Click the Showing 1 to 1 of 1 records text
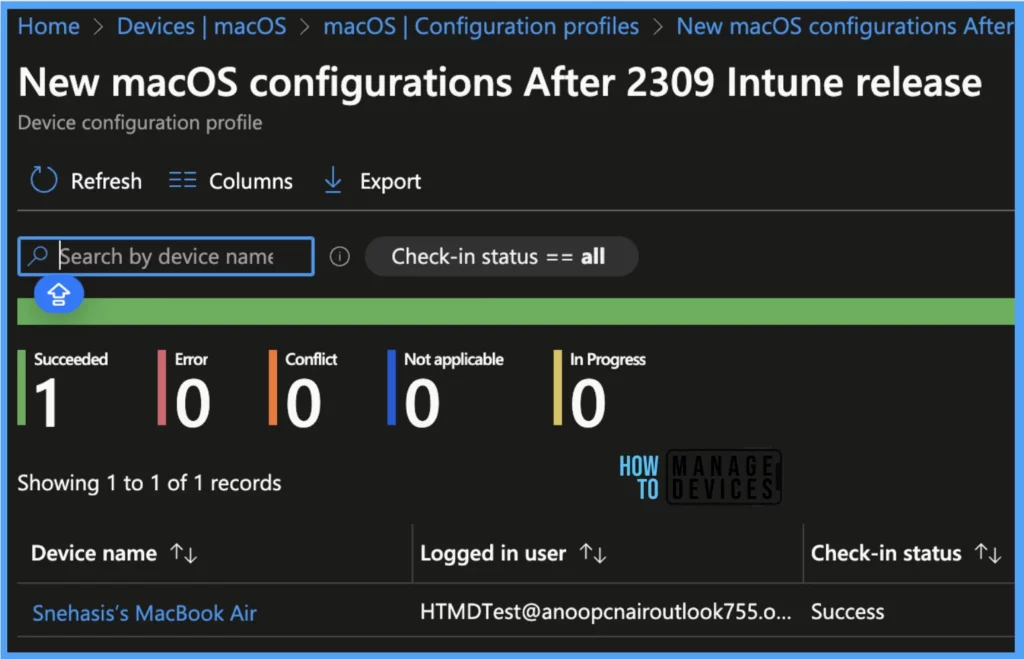The image size is (1024, 659). (150, 483)
